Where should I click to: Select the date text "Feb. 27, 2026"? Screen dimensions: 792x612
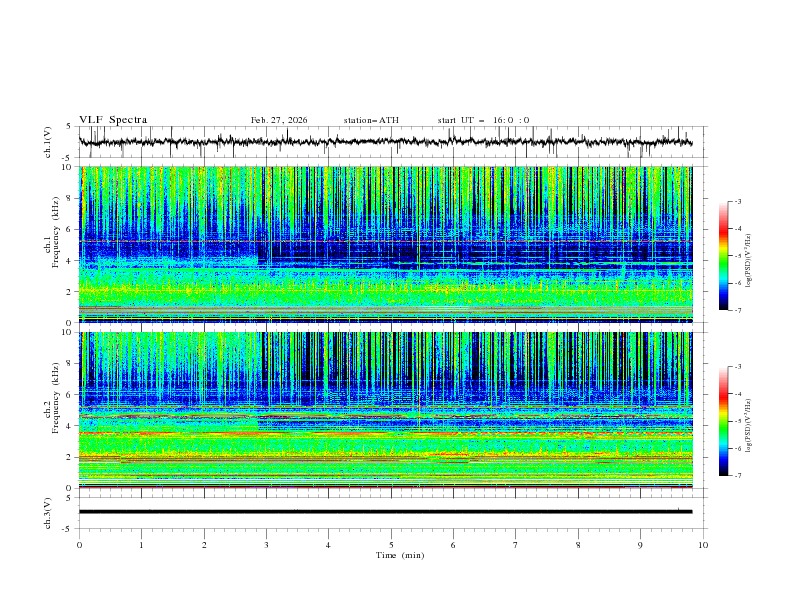click(x=279, y=120)
